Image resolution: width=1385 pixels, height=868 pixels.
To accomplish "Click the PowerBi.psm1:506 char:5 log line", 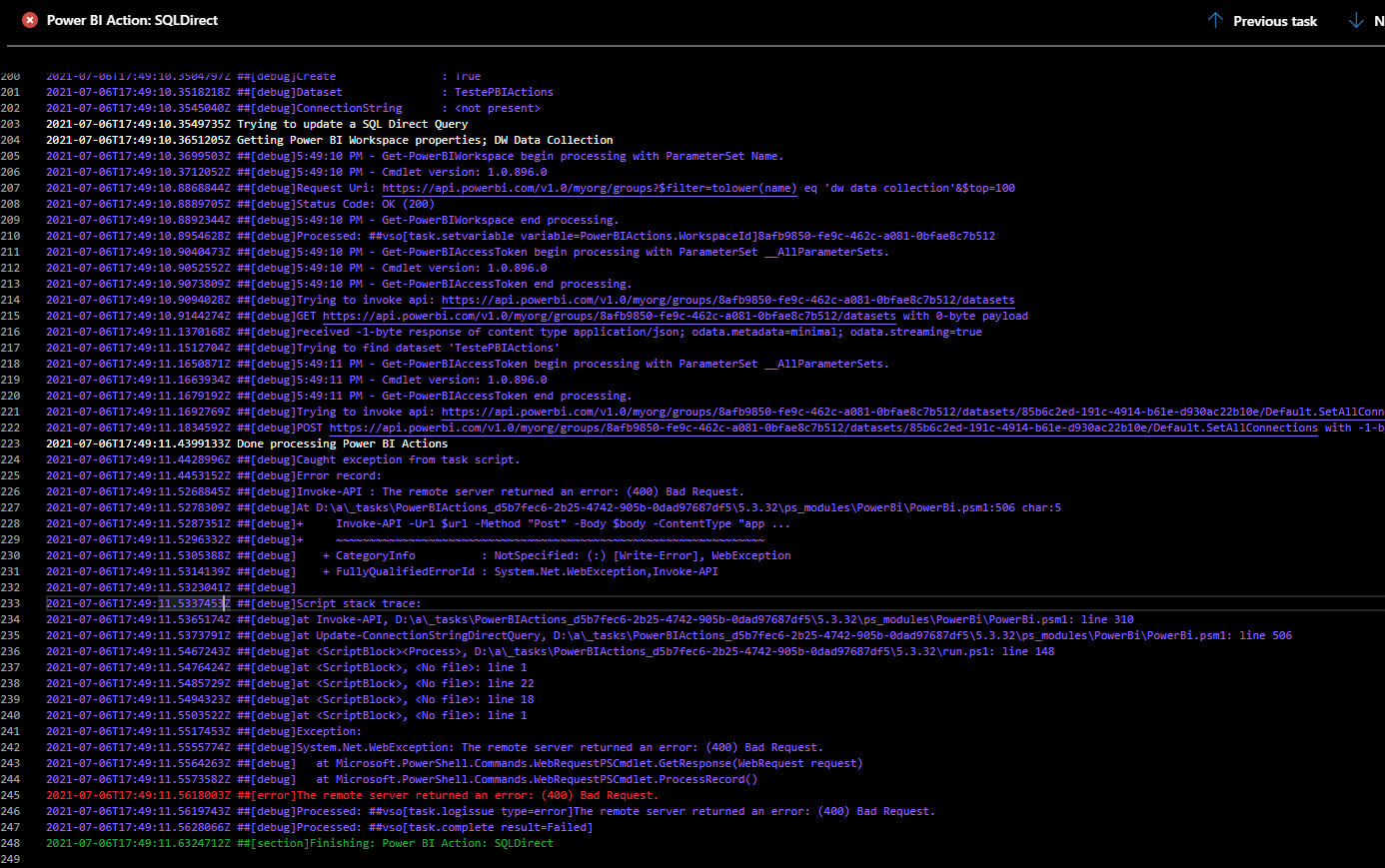I will click(x=554, y=507).
